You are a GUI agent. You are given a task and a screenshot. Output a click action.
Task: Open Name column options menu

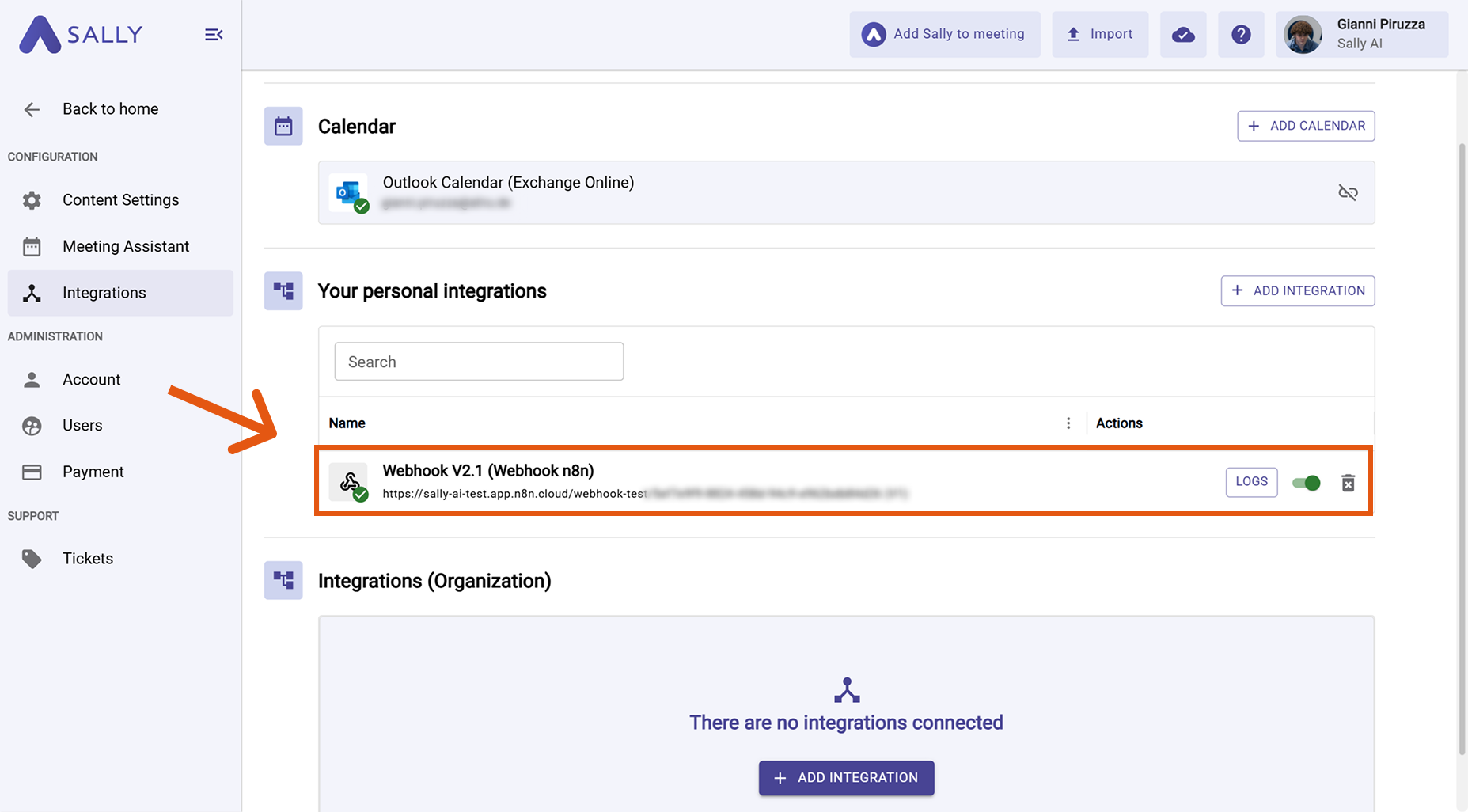click(1068, 423)
